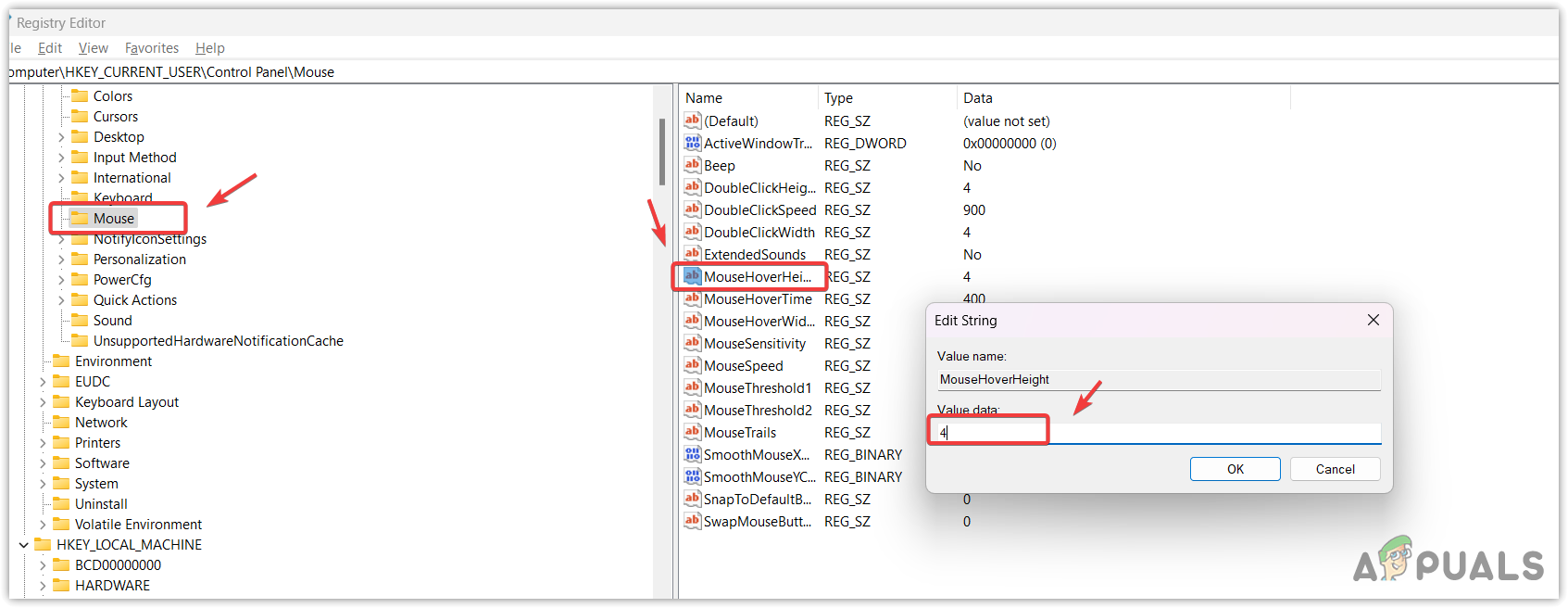Screen dimensions: 1568x608
Task: Close the Edit String dialog
Action: pyautogui.click(x=1374, y=320)
